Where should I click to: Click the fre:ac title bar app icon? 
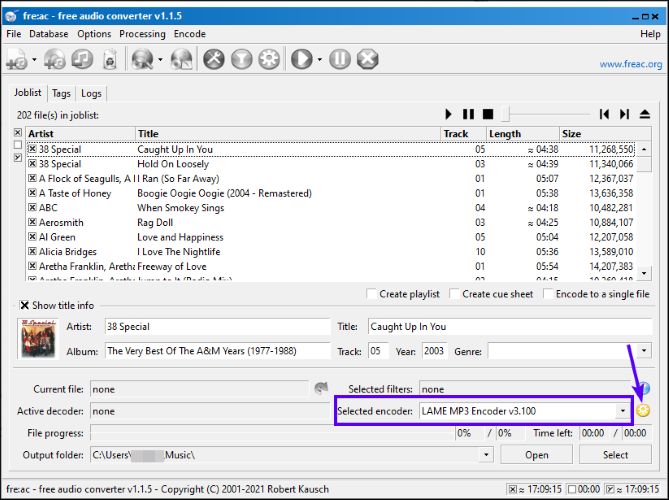(x=11, y=16)
